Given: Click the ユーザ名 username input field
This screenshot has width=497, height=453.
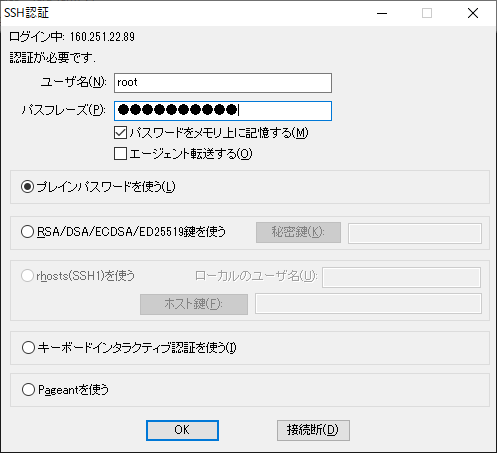Looking at the screenshot, I should click(x=223, y=83).
